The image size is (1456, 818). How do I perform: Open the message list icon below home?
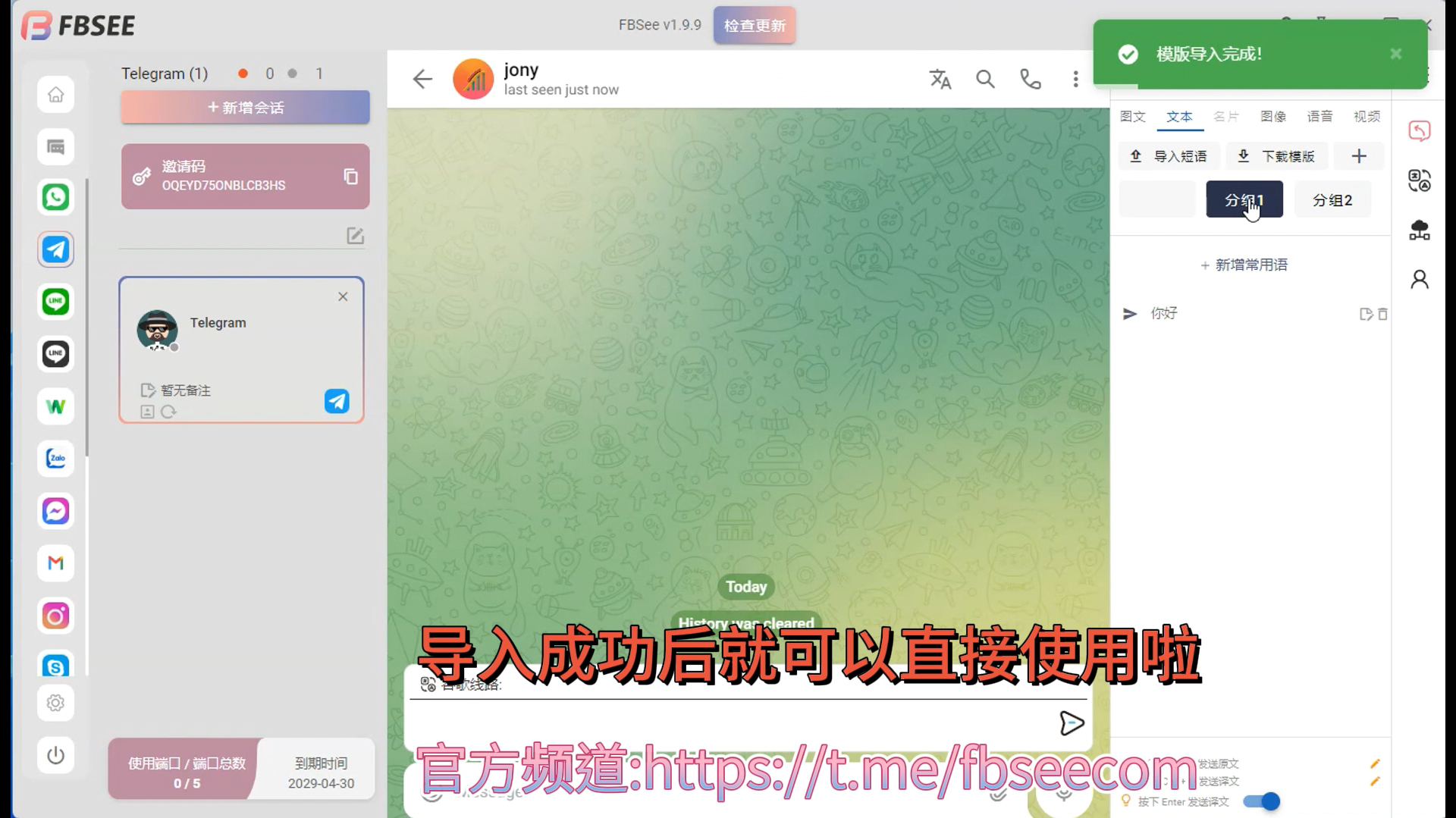55,147
